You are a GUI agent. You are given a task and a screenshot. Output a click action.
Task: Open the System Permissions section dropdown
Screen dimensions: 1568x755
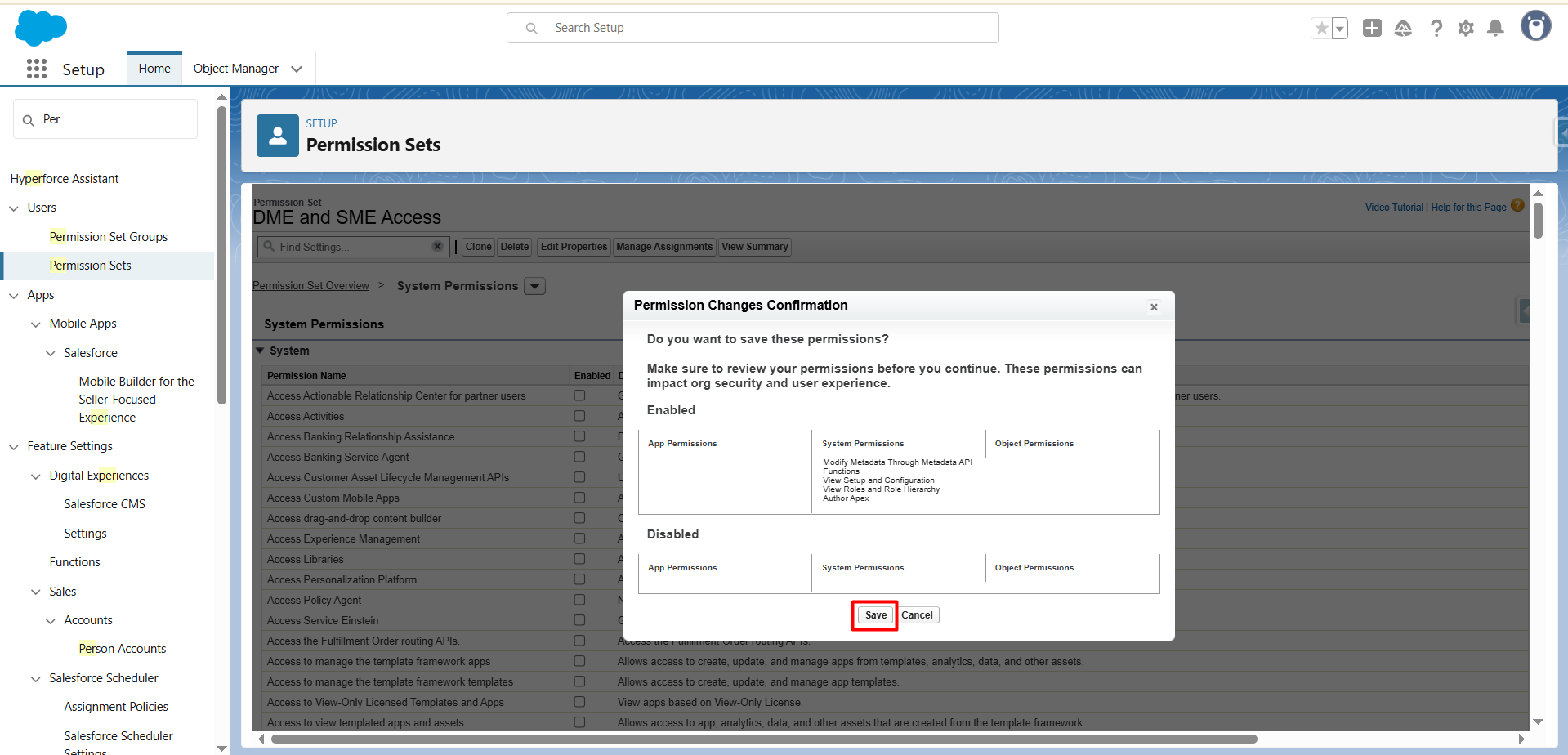[535, 286]
